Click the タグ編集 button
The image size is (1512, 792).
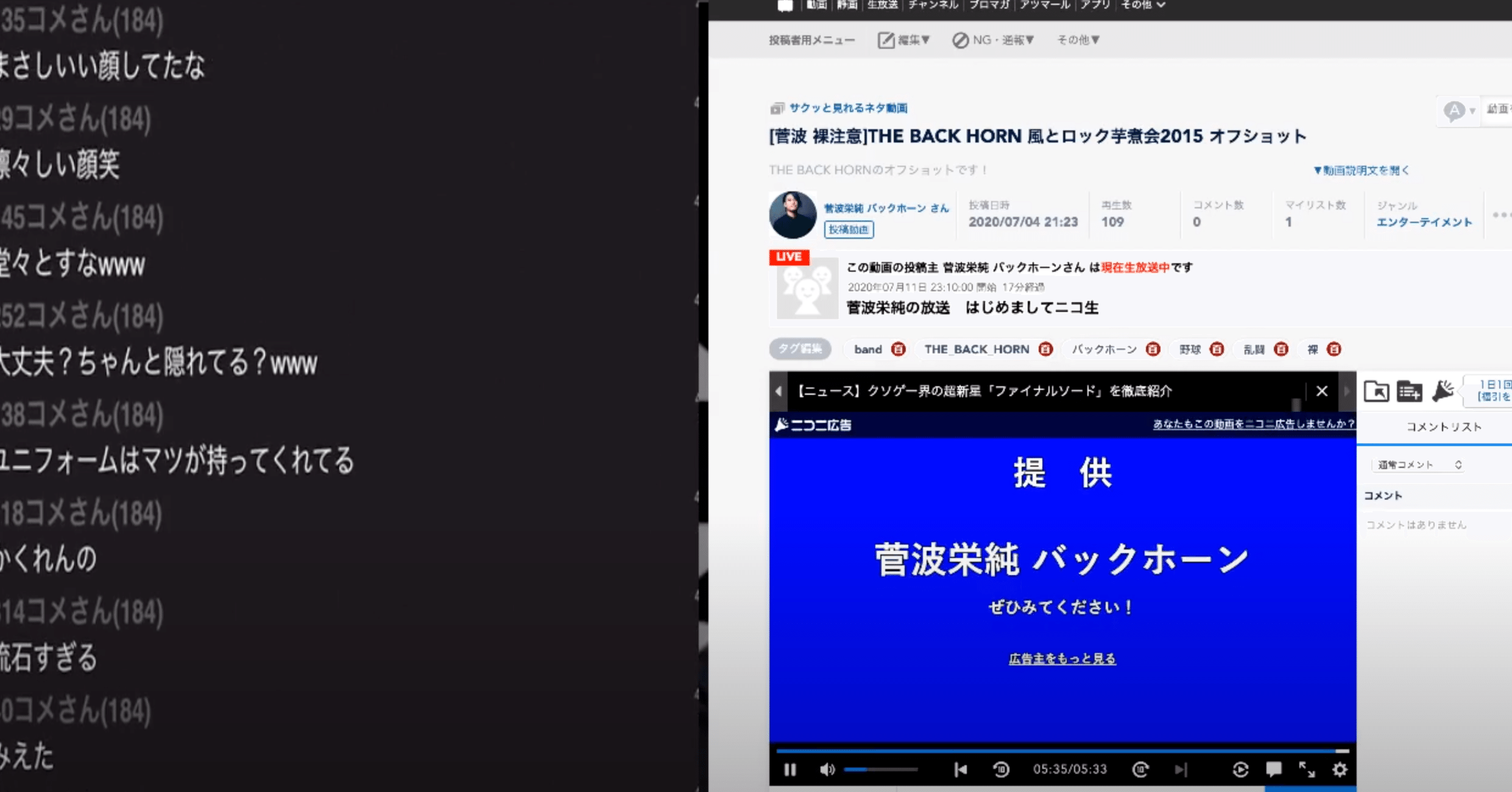coord(800,349)
